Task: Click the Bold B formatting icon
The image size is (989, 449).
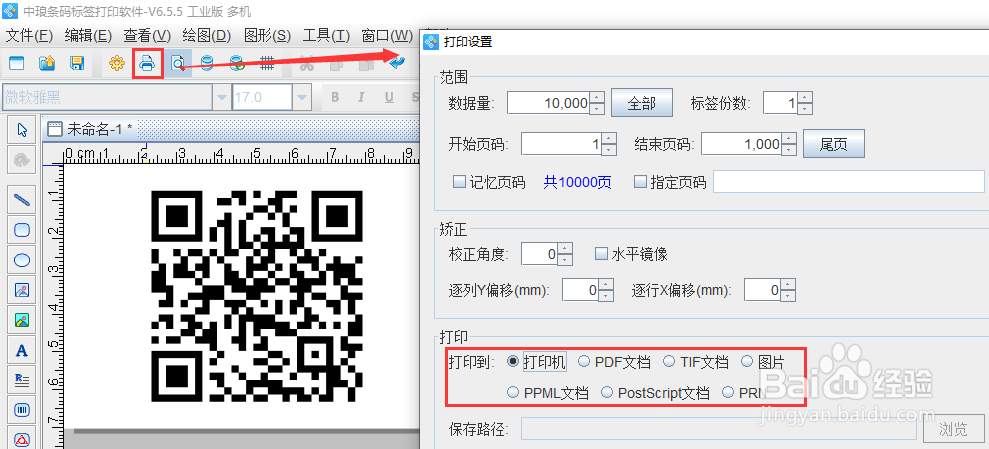Action: click(x=335, y=97)
